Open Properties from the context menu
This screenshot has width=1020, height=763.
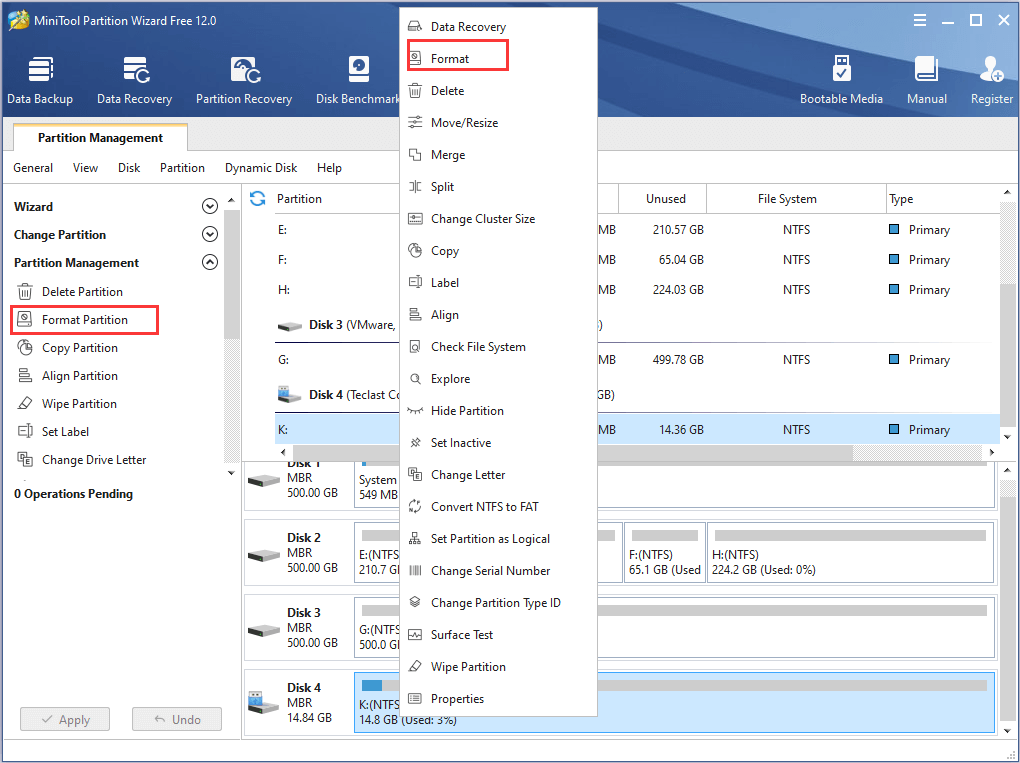click(x=498, y=699)
